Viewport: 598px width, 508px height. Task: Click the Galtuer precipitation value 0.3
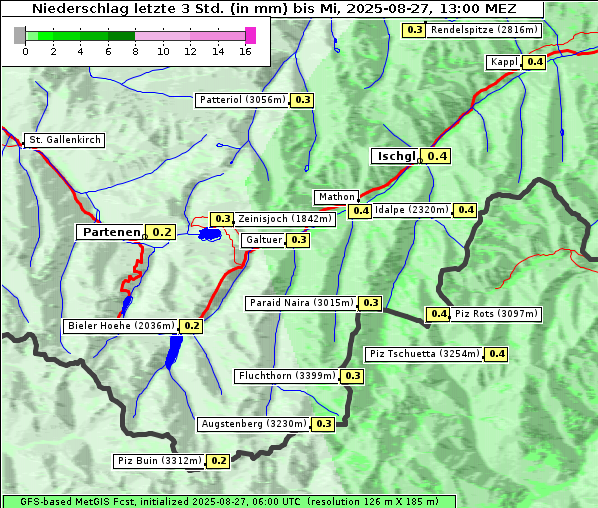[x=298, y=240]
